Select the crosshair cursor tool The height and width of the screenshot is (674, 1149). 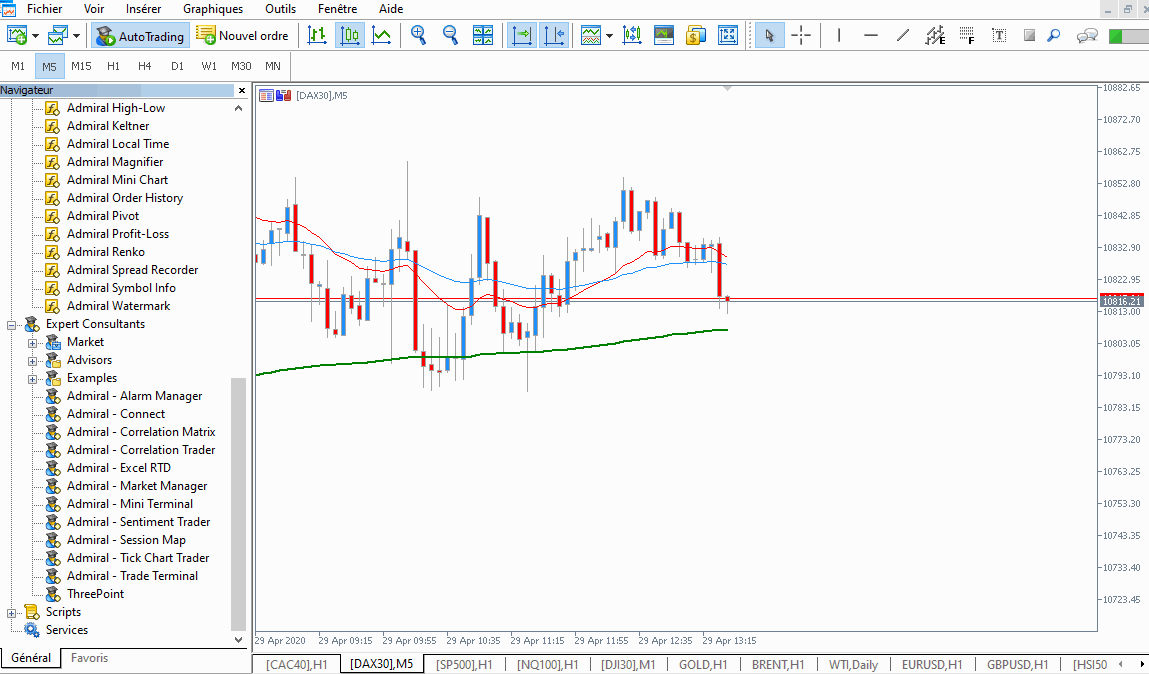click(801, 35)
